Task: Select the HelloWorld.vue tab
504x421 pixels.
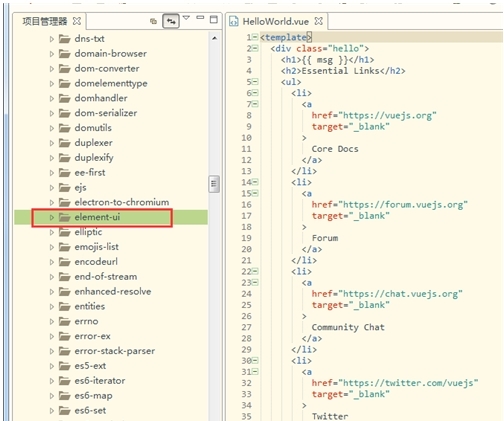Action: tap(276, 22)
